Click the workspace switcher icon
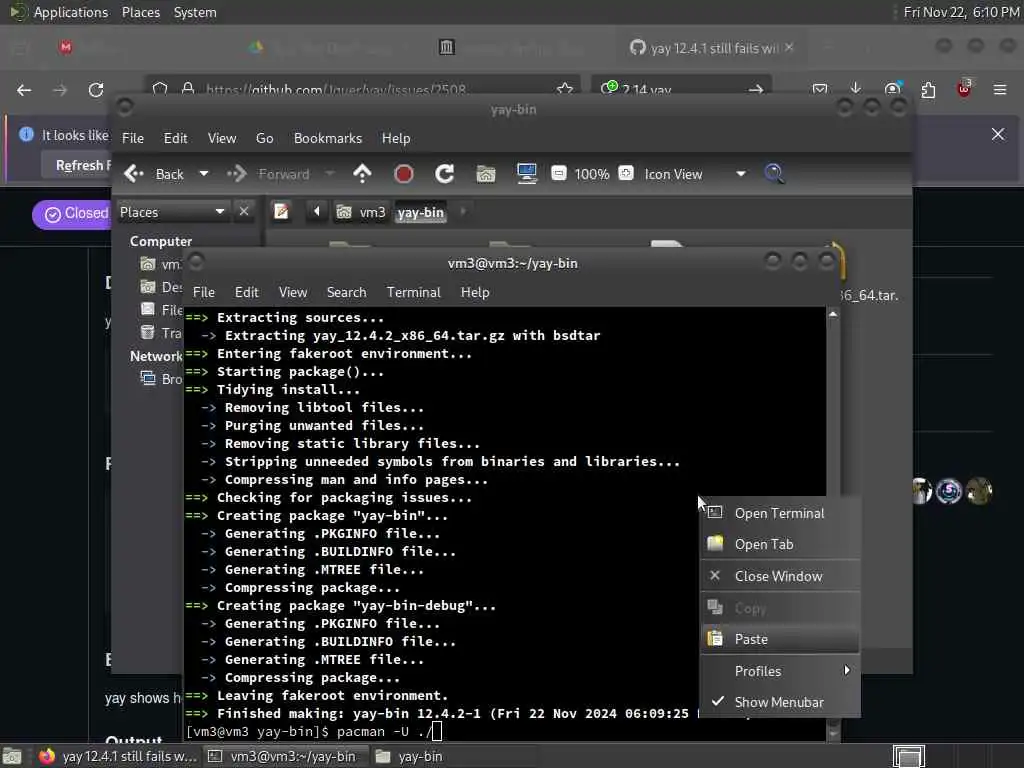 pos(908,756)
